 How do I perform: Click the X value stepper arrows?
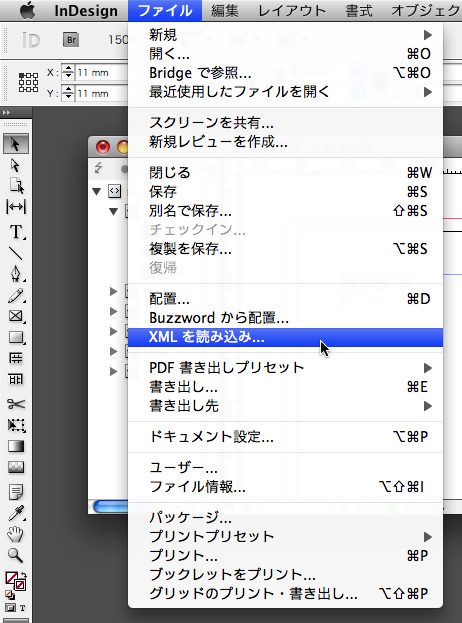[68, 73]
